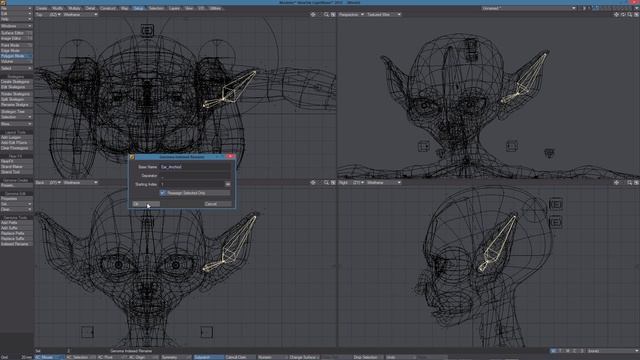
Task: Toggle Reassign Selected Only checkbox
Action: (x=163, y=193)
